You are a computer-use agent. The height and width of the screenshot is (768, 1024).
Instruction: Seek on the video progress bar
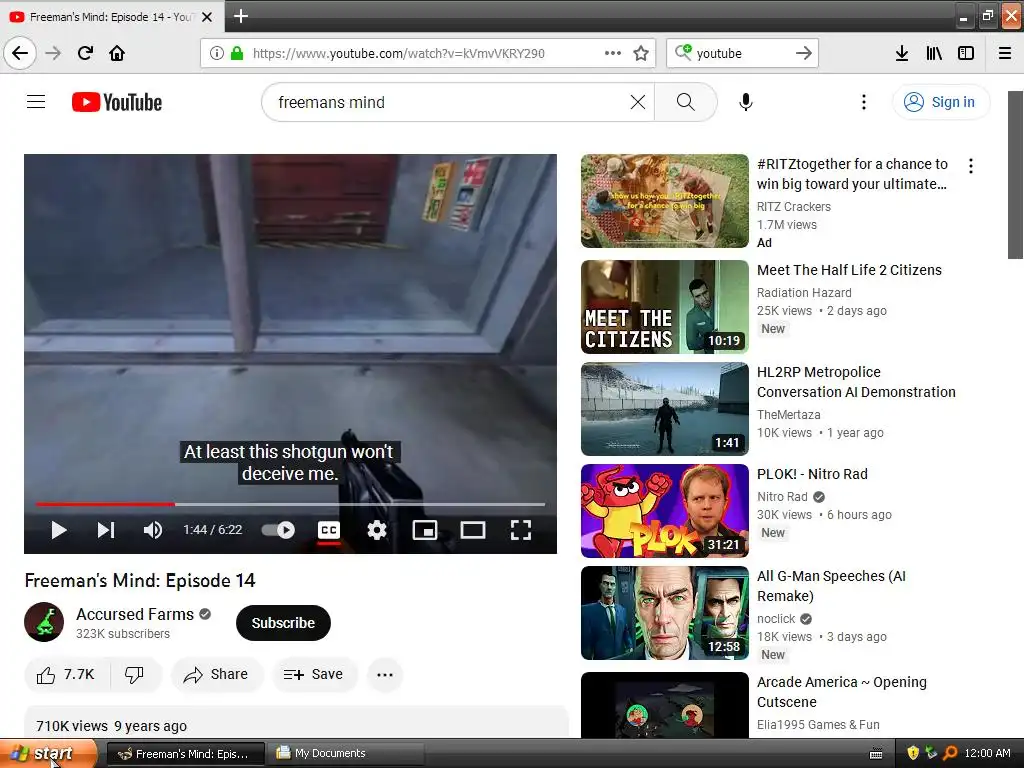pos(290,504)
